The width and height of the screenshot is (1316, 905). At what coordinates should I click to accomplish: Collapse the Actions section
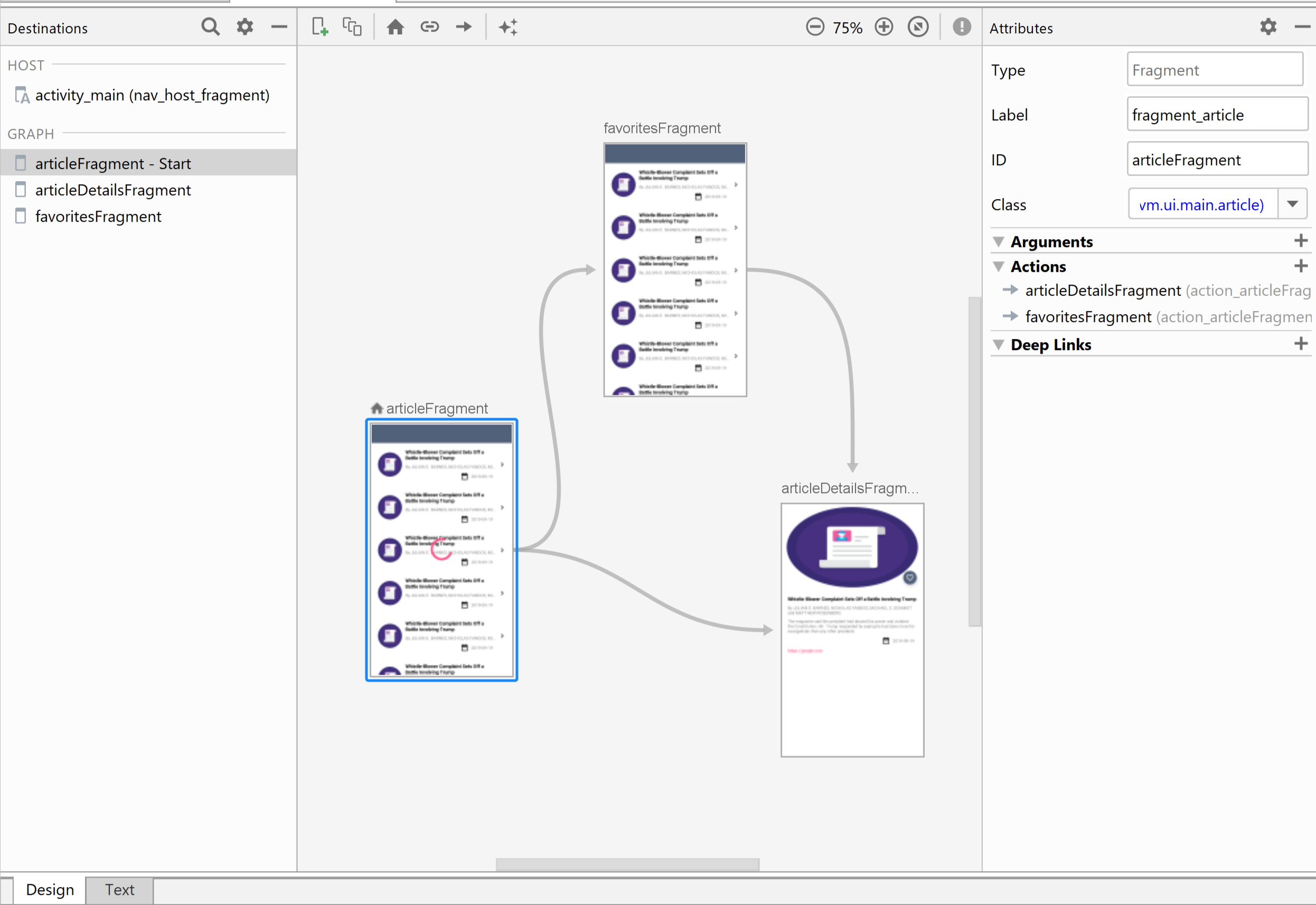(999, 267)
